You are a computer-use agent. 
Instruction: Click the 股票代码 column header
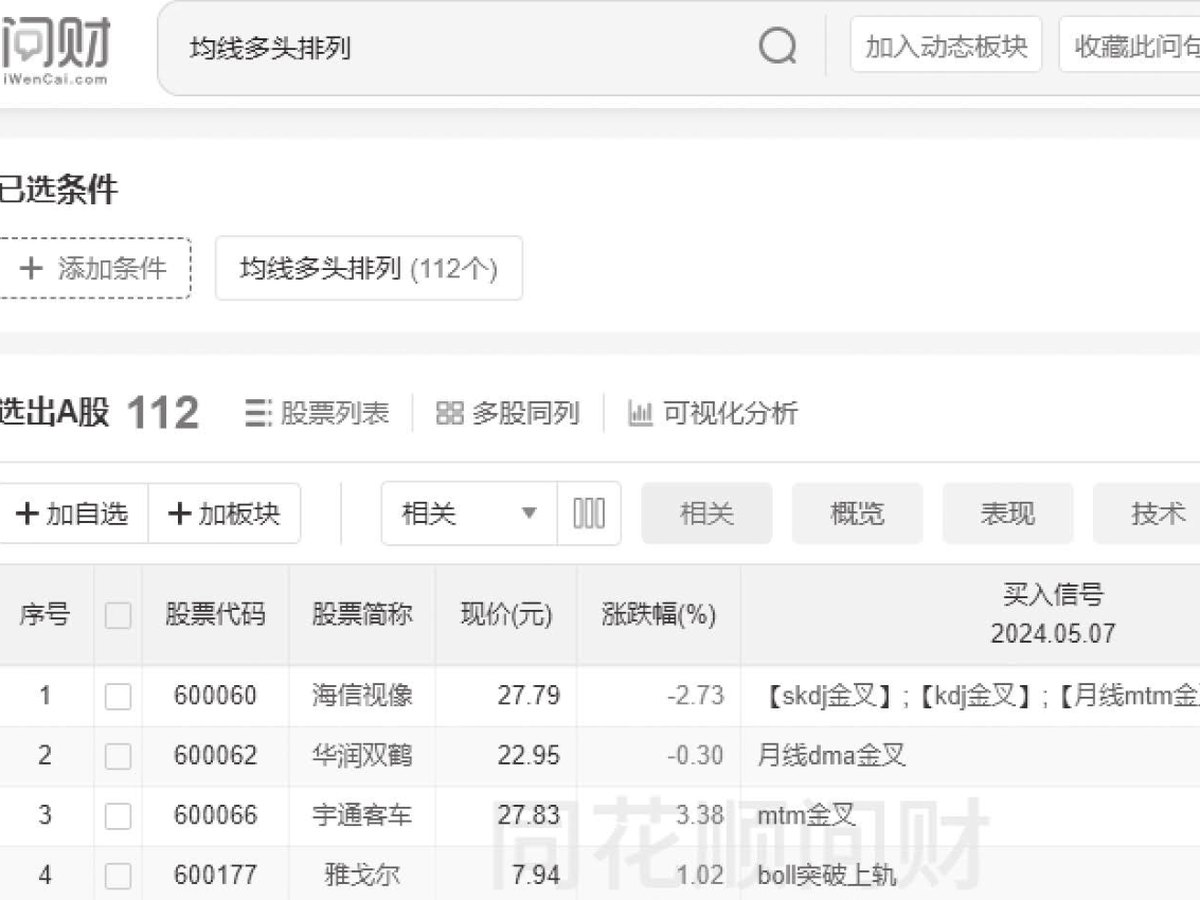(x=215, y=615)
